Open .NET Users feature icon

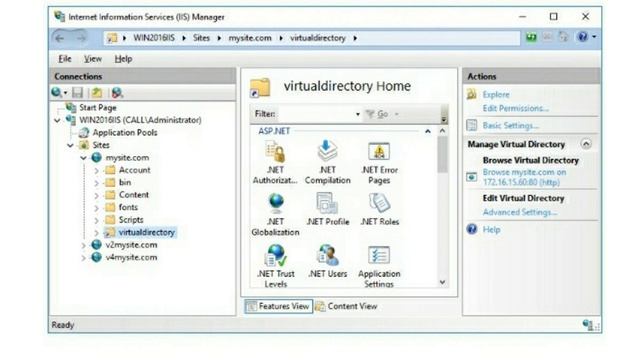(x=327, y=255)
